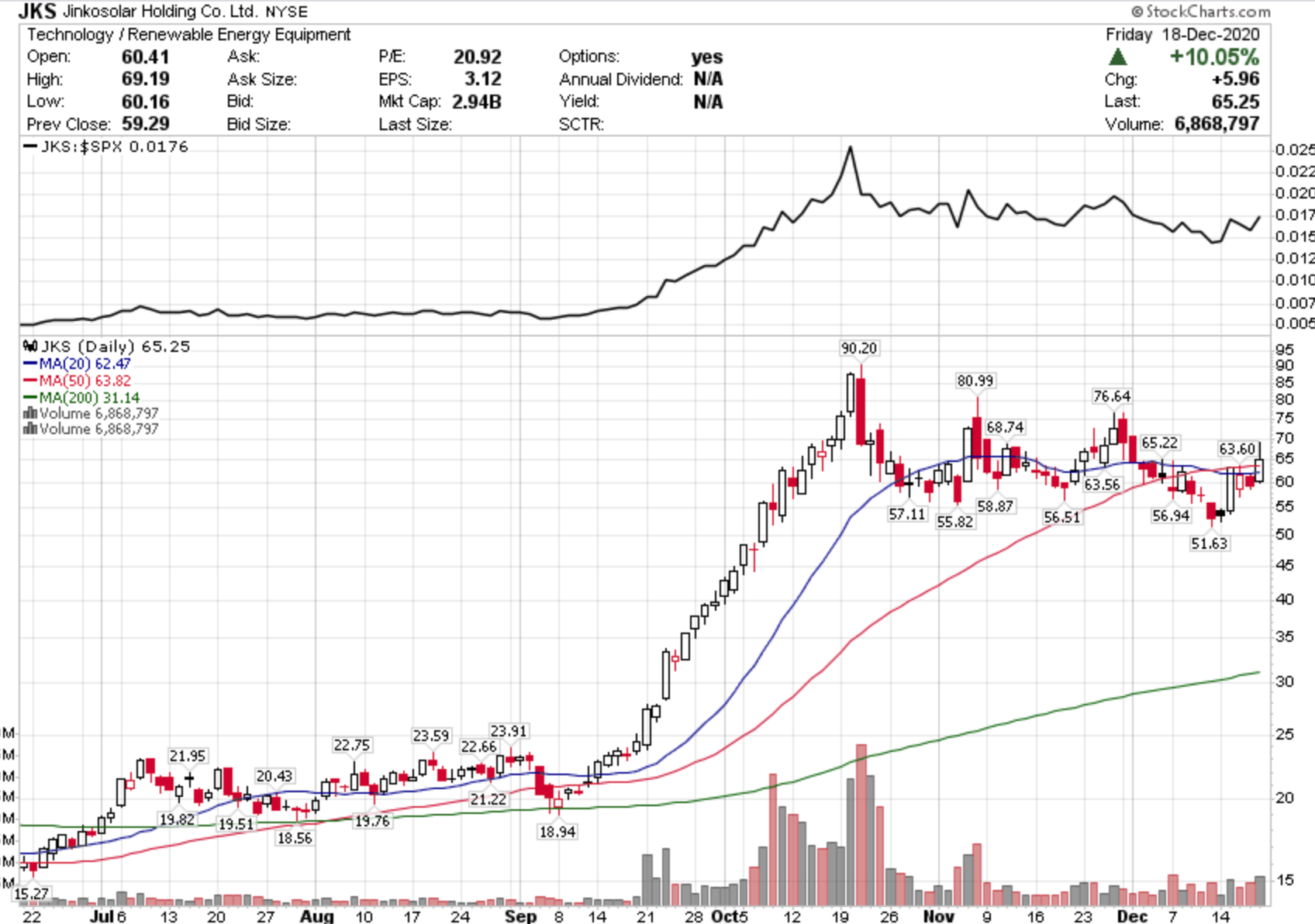Click the tallest volume bar in late October
Image resolution: width=1315 pixels, height=924 pixels.
point(861,825)
